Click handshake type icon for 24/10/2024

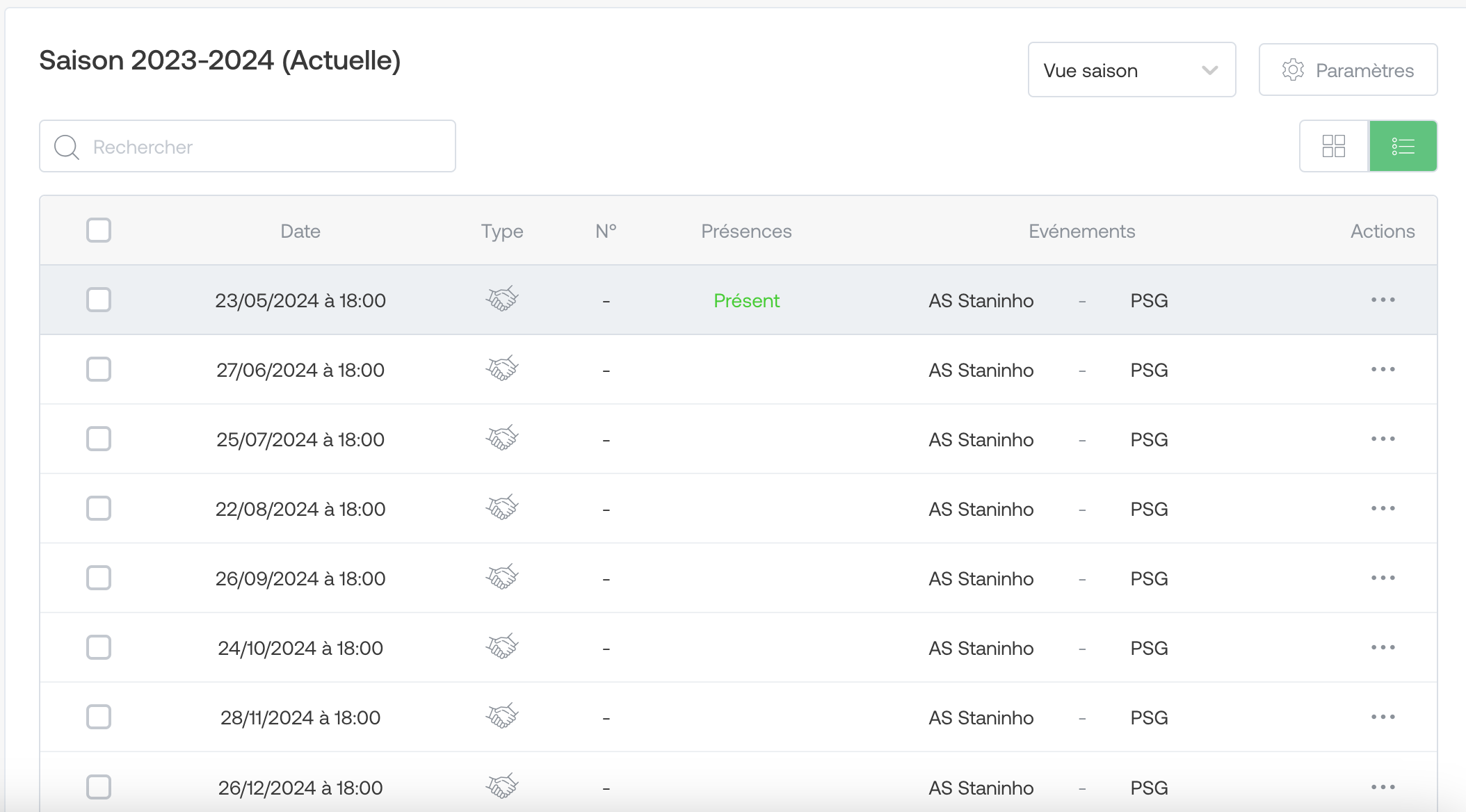point(502,647)
